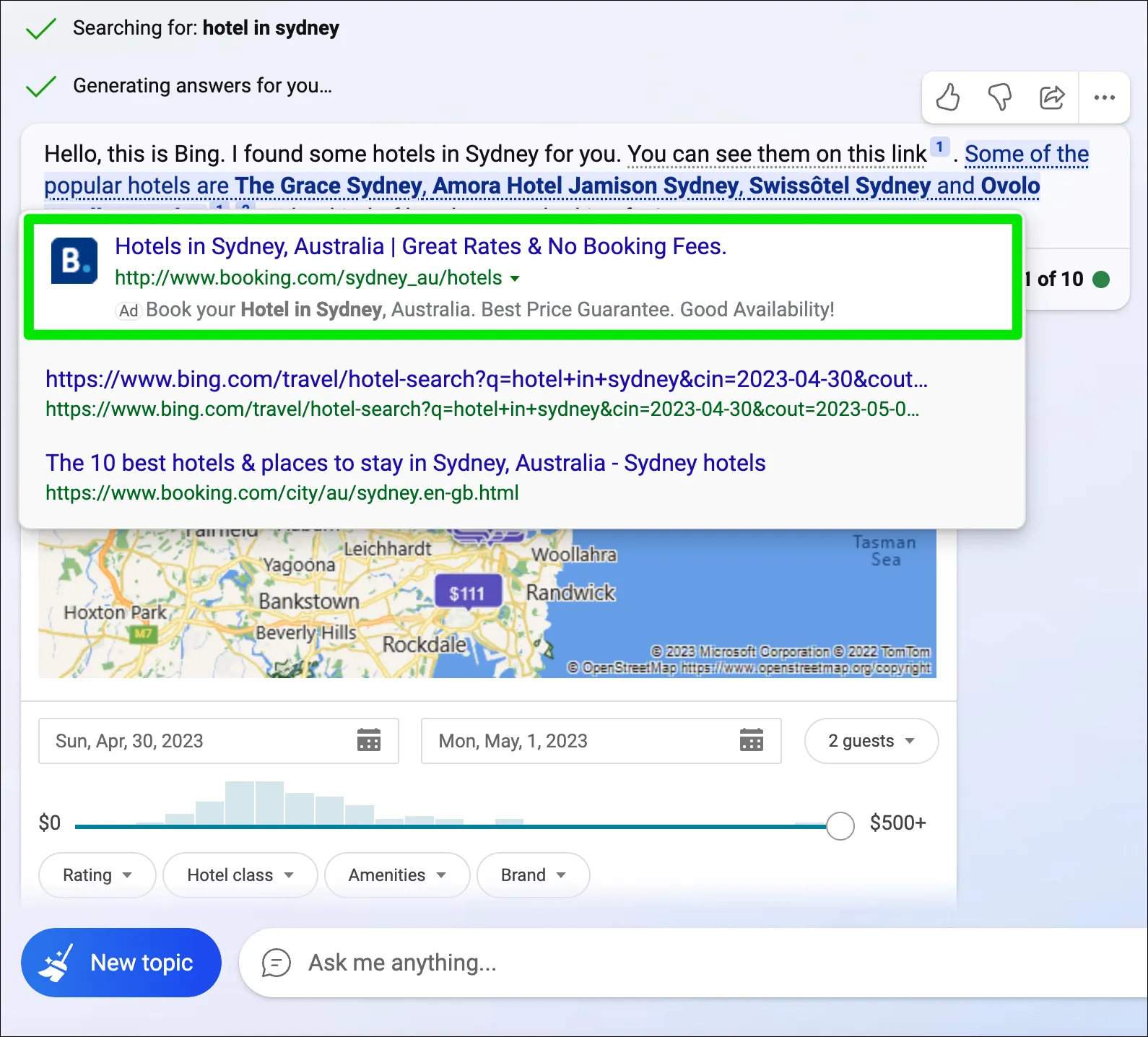Open the three-dots more options menu
The width and height of the screenshot is (1148, 1037).
pos(1104,97)
